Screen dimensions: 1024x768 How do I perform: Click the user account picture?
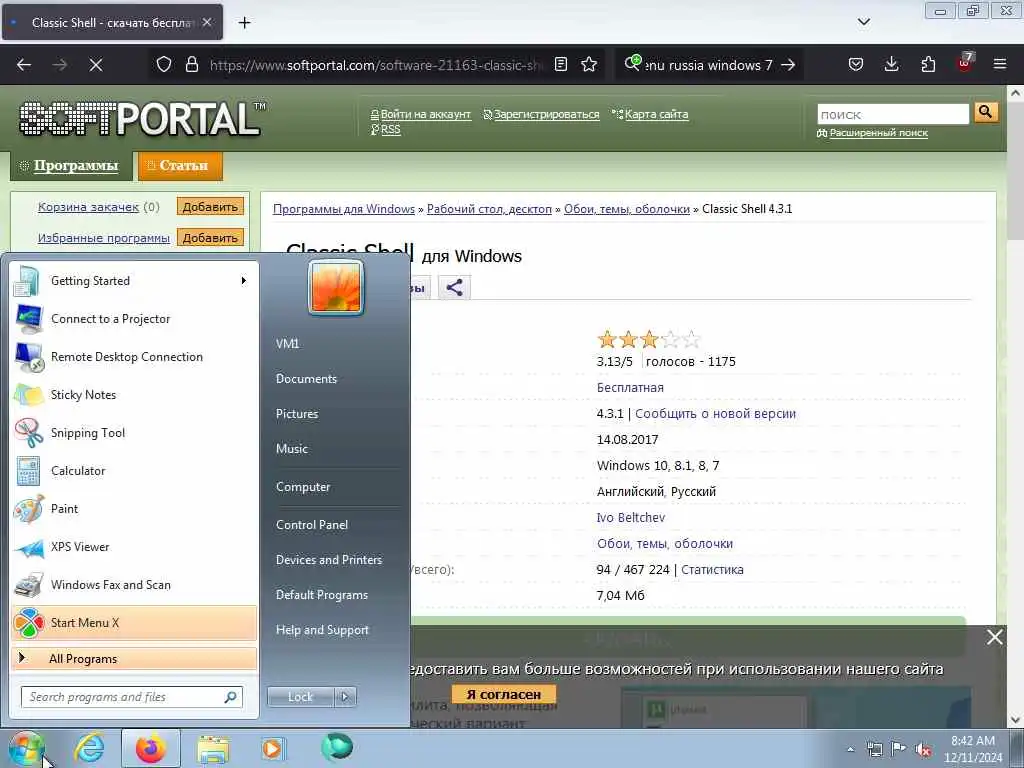[336, 287]
